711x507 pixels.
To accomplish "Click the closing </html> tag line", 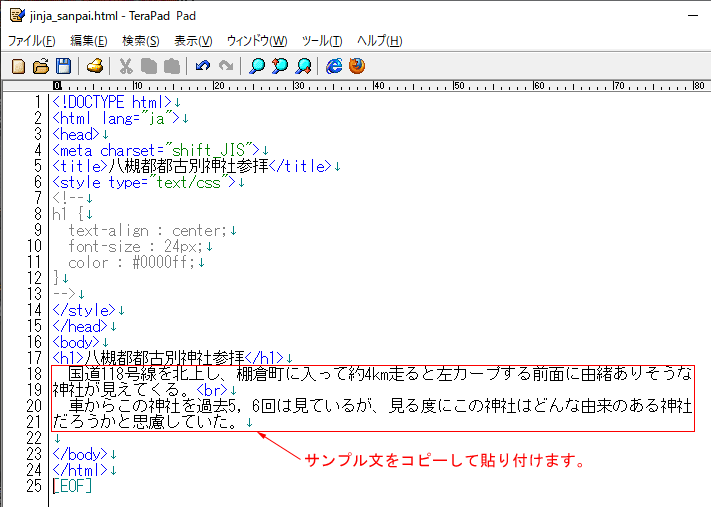I will 80,470.
